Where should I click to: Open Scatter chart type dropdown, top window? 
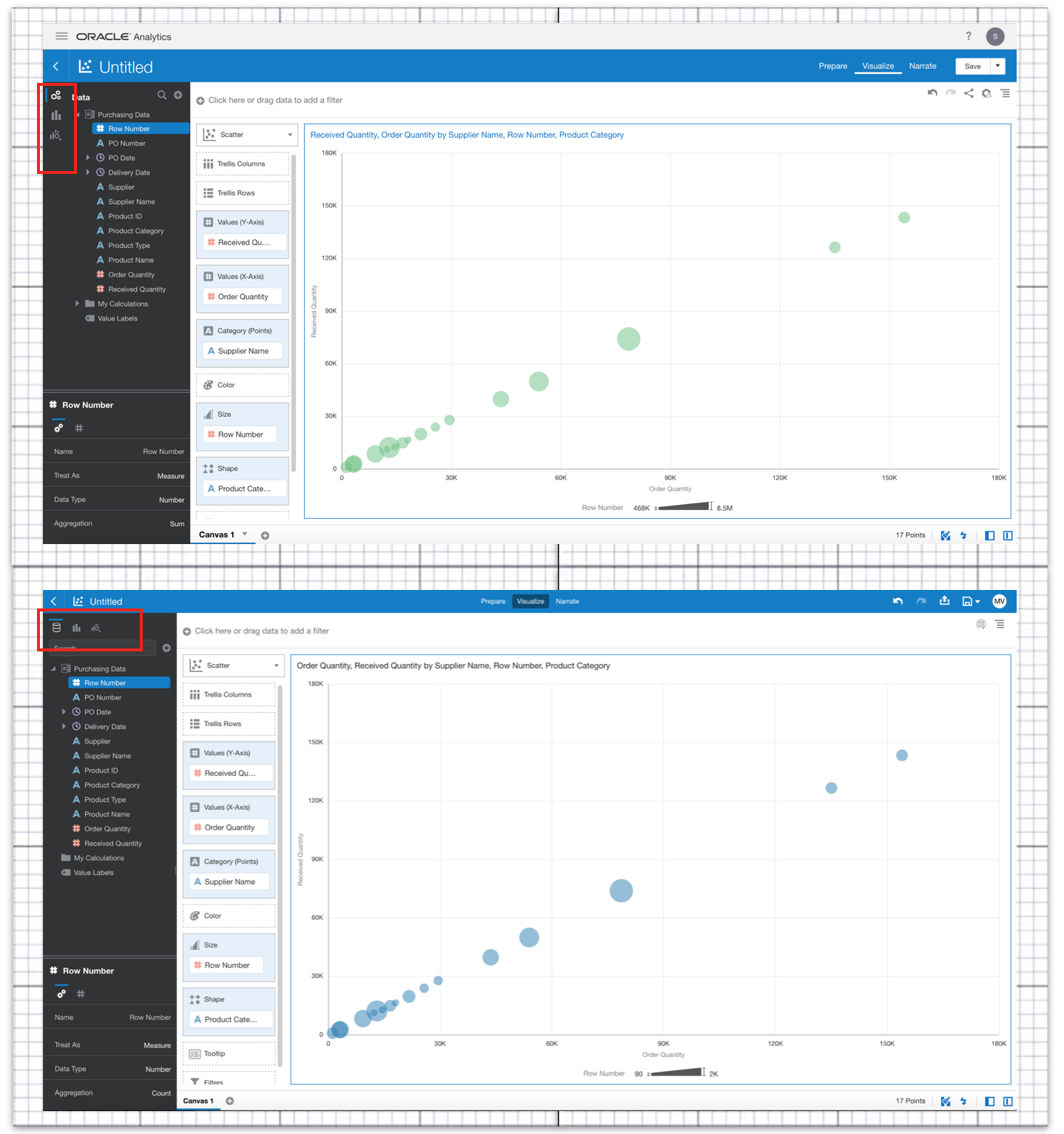(247, 135)
